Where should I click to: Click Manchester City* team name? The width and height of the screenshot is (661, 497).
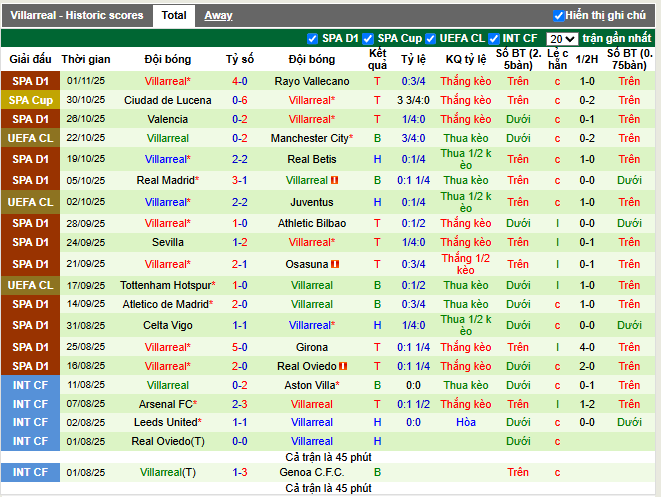pyautogui.click(x=312, y=138)
